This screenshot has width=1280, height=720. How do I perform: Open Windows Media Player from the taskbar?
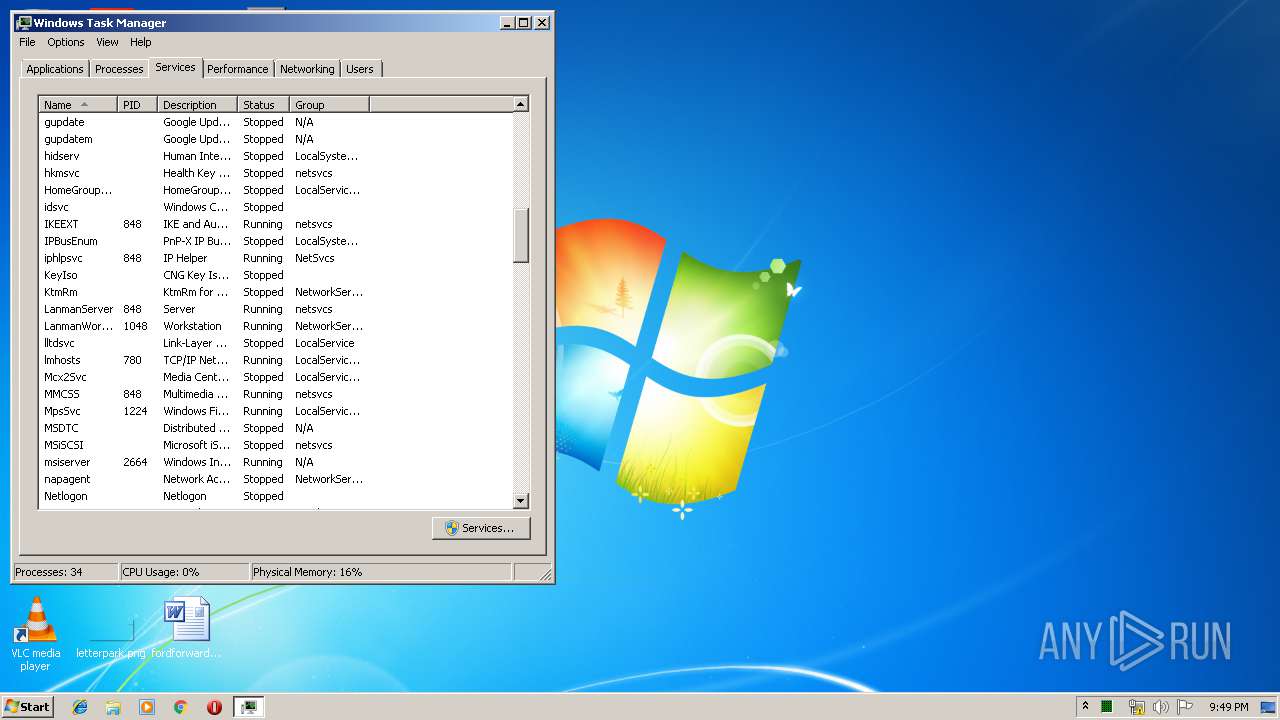coord(147,707)
